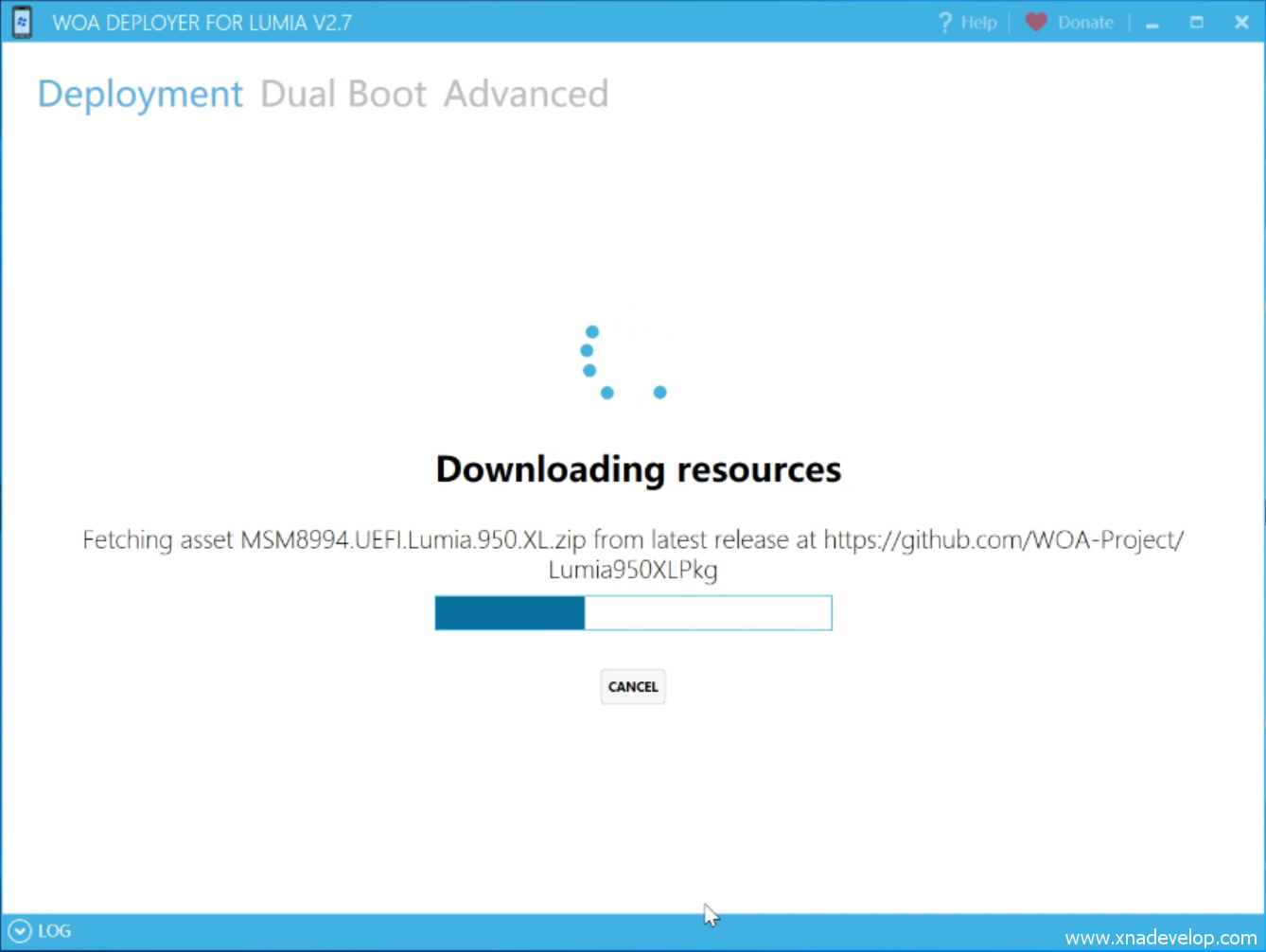Maximize the WOA Deployer window
Viewport: 1266px width, 952px height.
tap(1197, 22)
